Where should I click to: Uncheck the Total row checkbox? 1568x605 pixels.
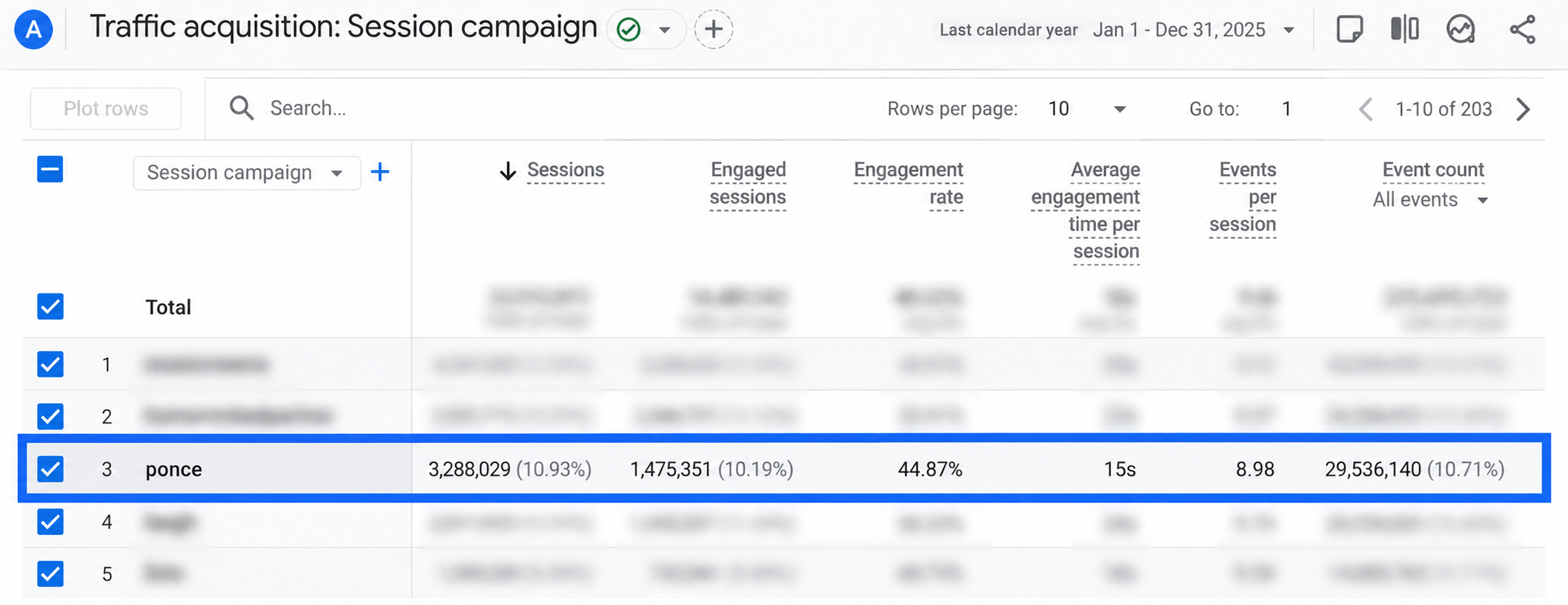click(50, 307)
